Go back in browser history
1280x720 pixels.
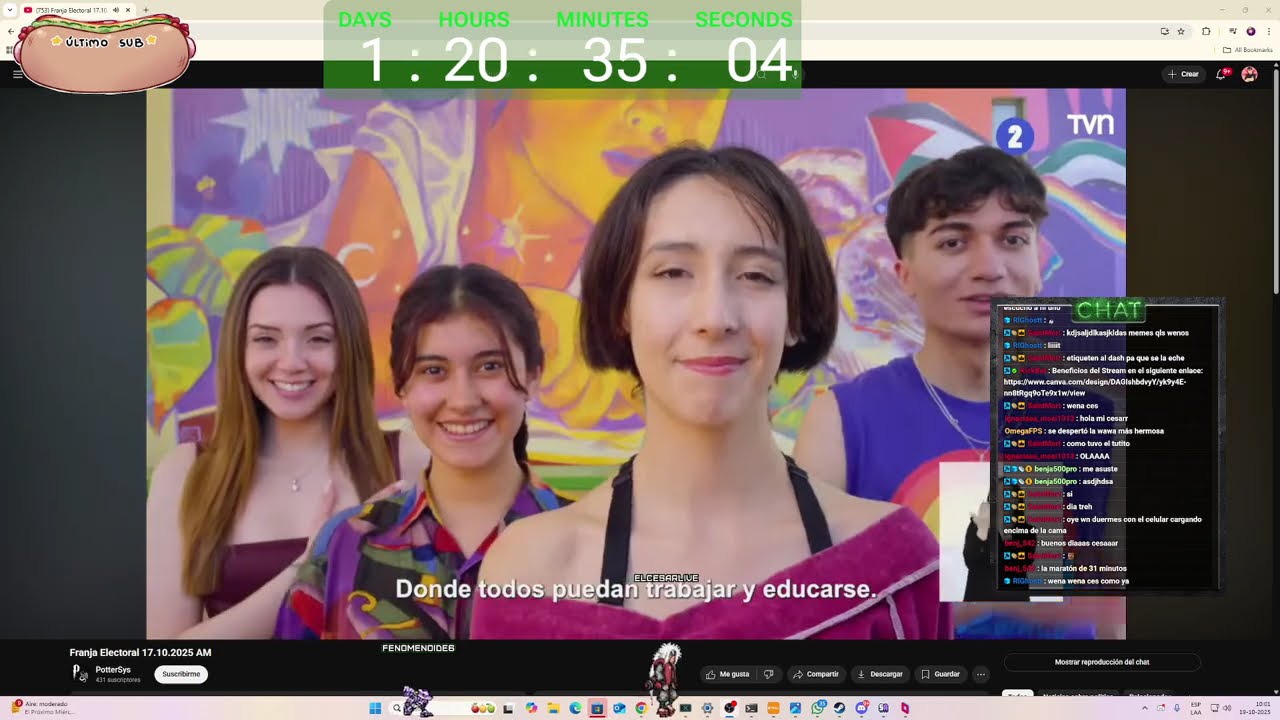click(x=11, y=31)
